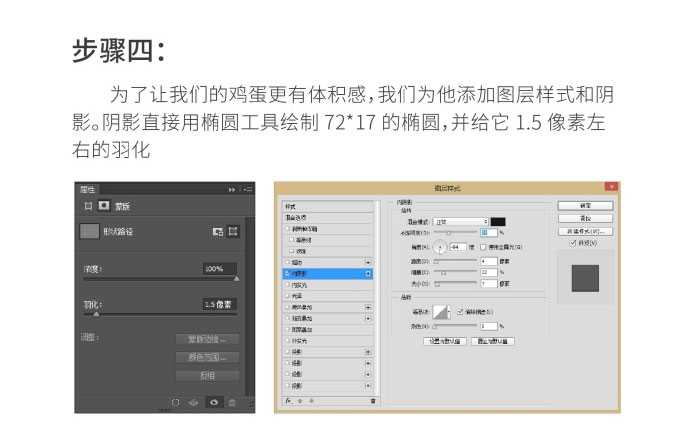Image resolution: width=690 pixels, height=444 pixels.
Task: Click the gray style preview square
Action: coord(585,278)
